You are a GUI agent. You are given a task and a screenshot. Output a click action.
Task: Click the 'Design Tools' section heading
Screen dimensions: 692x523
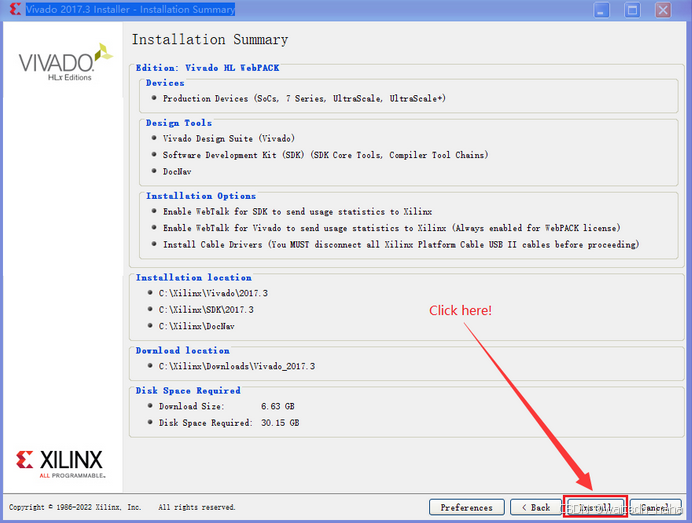tap(179, 123)
